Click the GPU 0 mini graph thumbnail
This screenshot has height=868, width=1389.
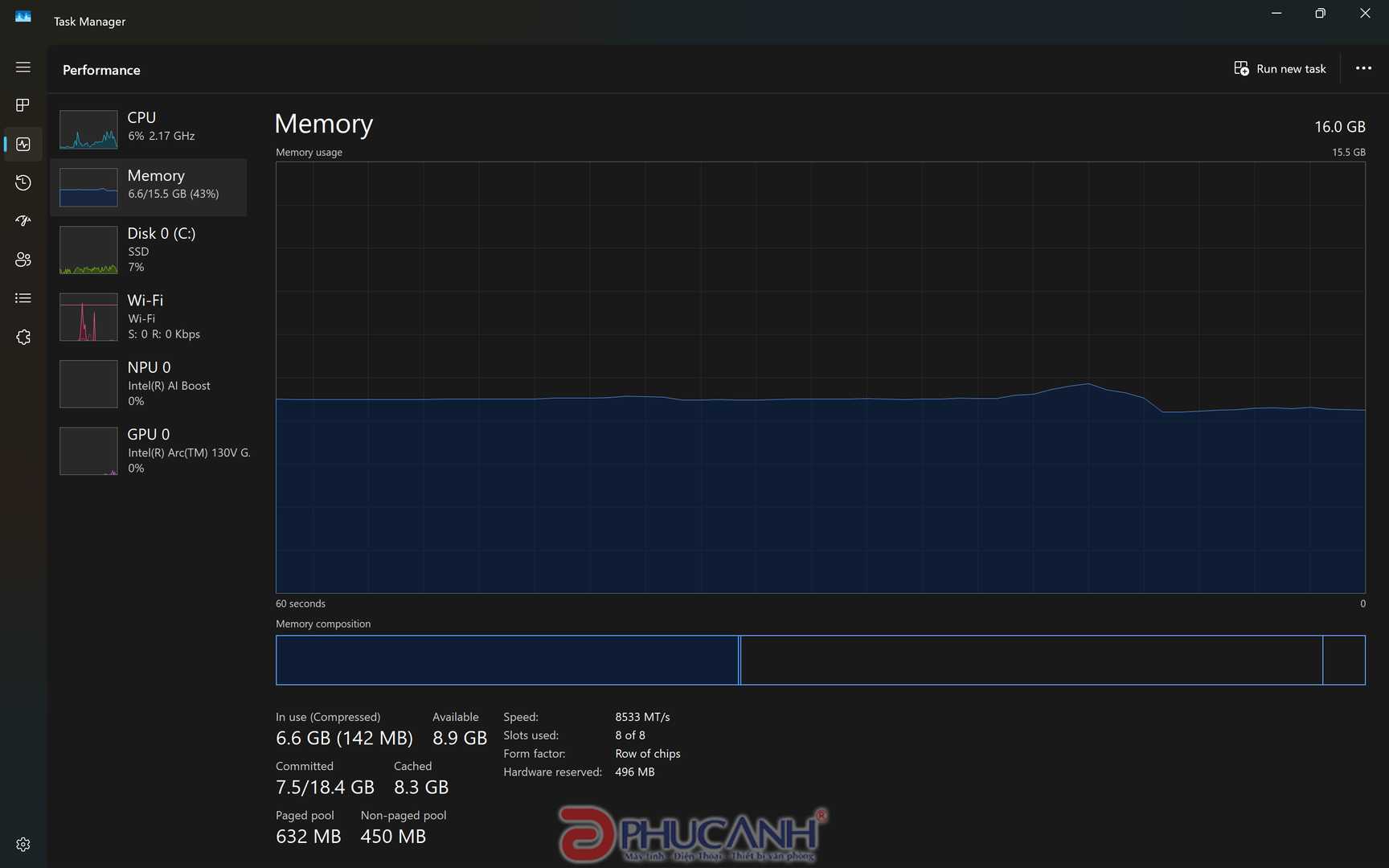click(x=88, y=451)
